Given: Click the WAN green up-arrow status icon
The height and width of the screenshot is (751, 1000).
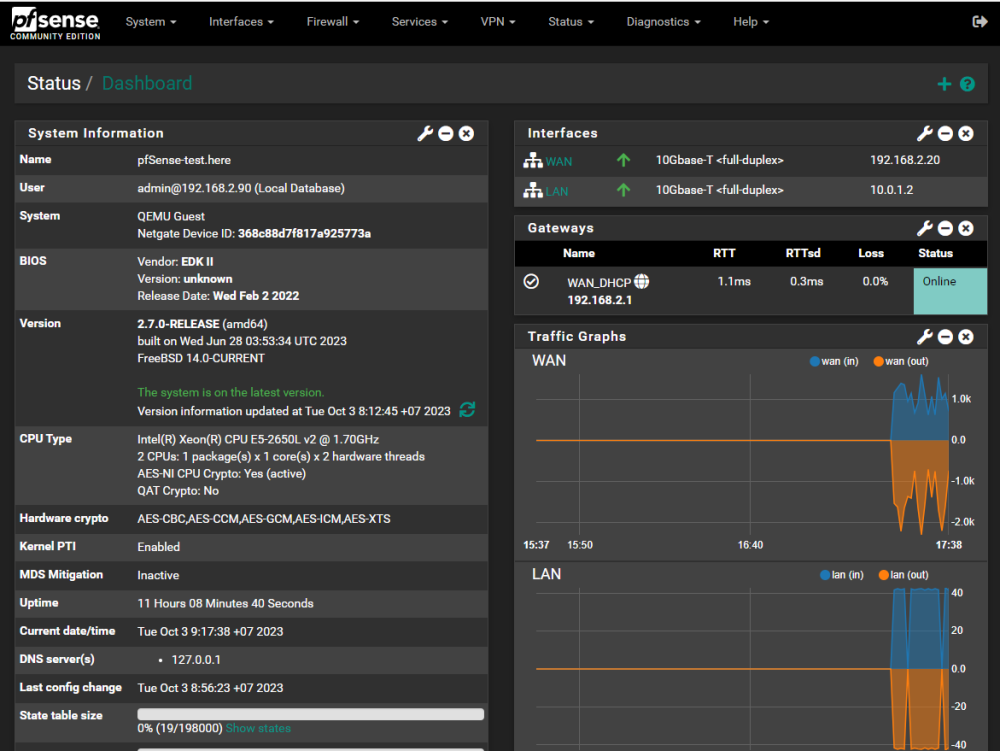Looking at the screenshot, I should point(623,160).
